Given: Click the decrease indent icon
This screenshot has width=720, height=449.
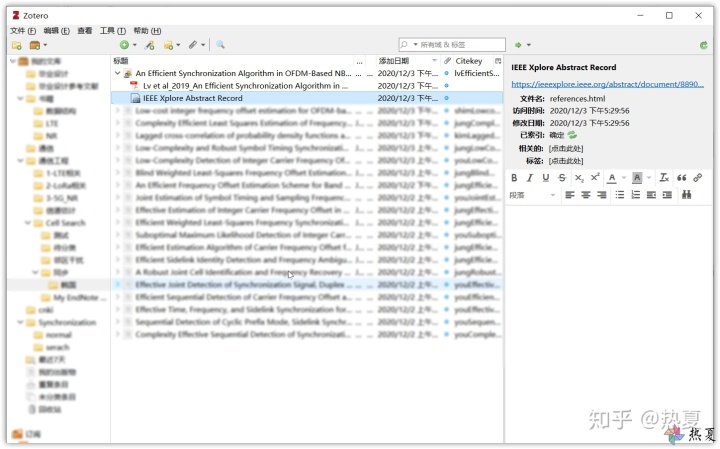Looking at the screenshot, I should click(x=652, y=195).
